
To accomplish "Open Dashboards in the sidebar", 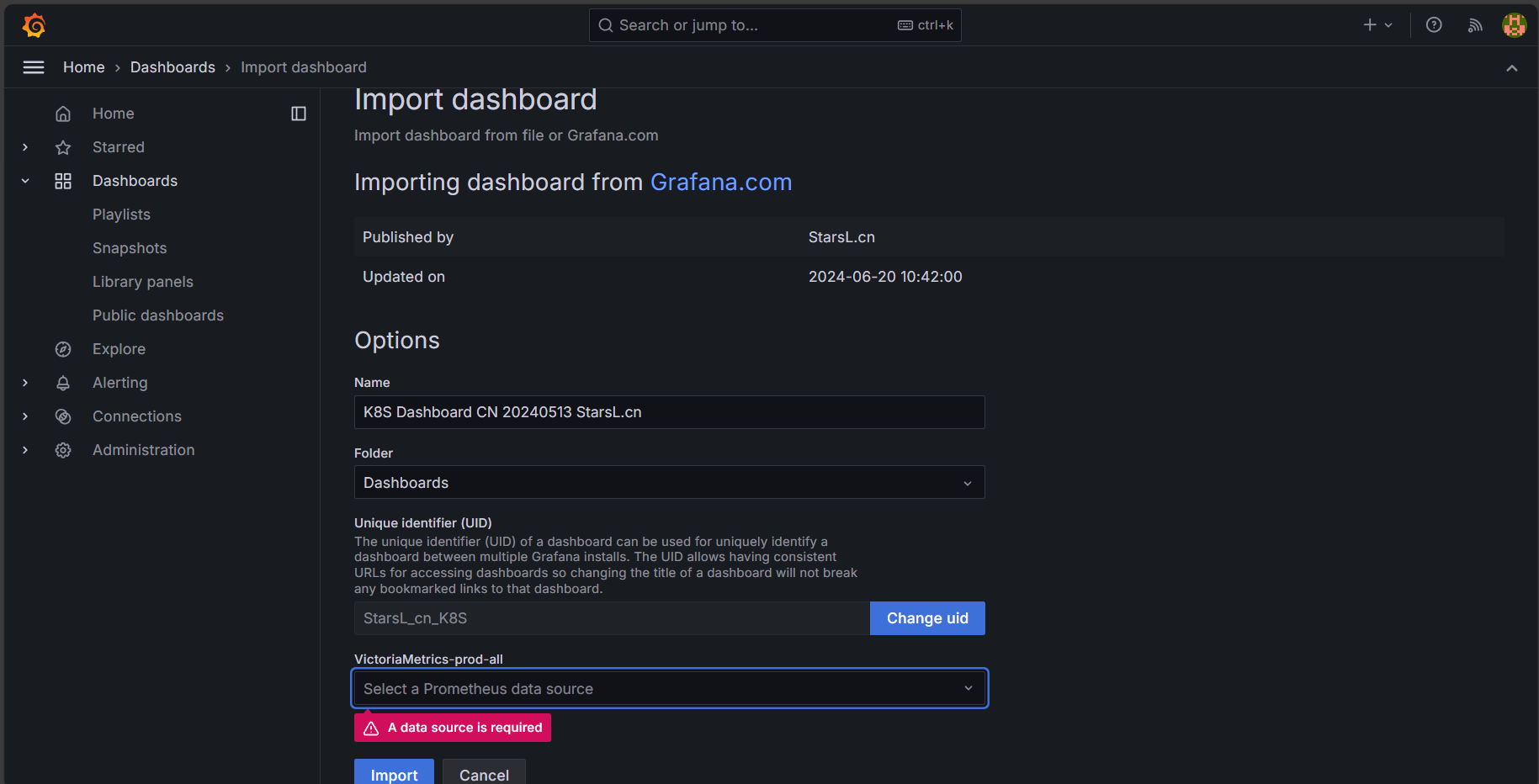I will 135,181.
